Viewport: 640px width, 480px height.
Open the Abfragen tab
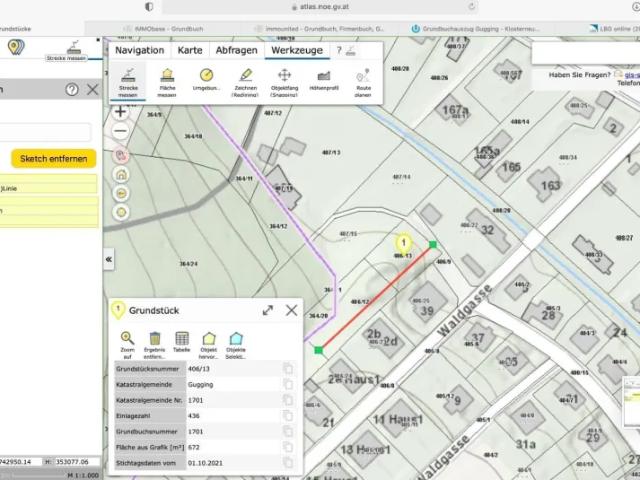coord(236,50)
